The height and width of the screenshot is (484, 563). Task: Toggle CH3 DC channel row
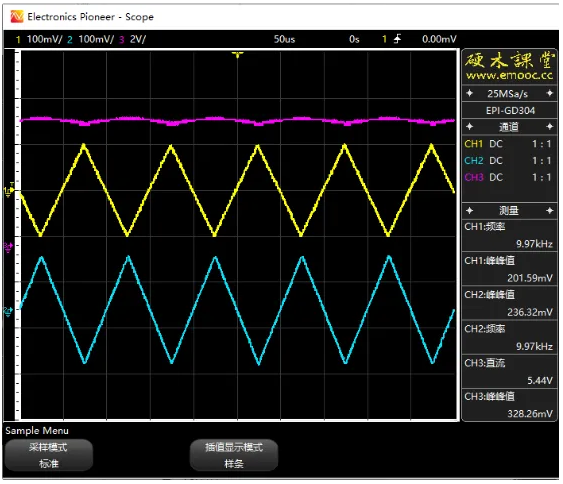508,177
